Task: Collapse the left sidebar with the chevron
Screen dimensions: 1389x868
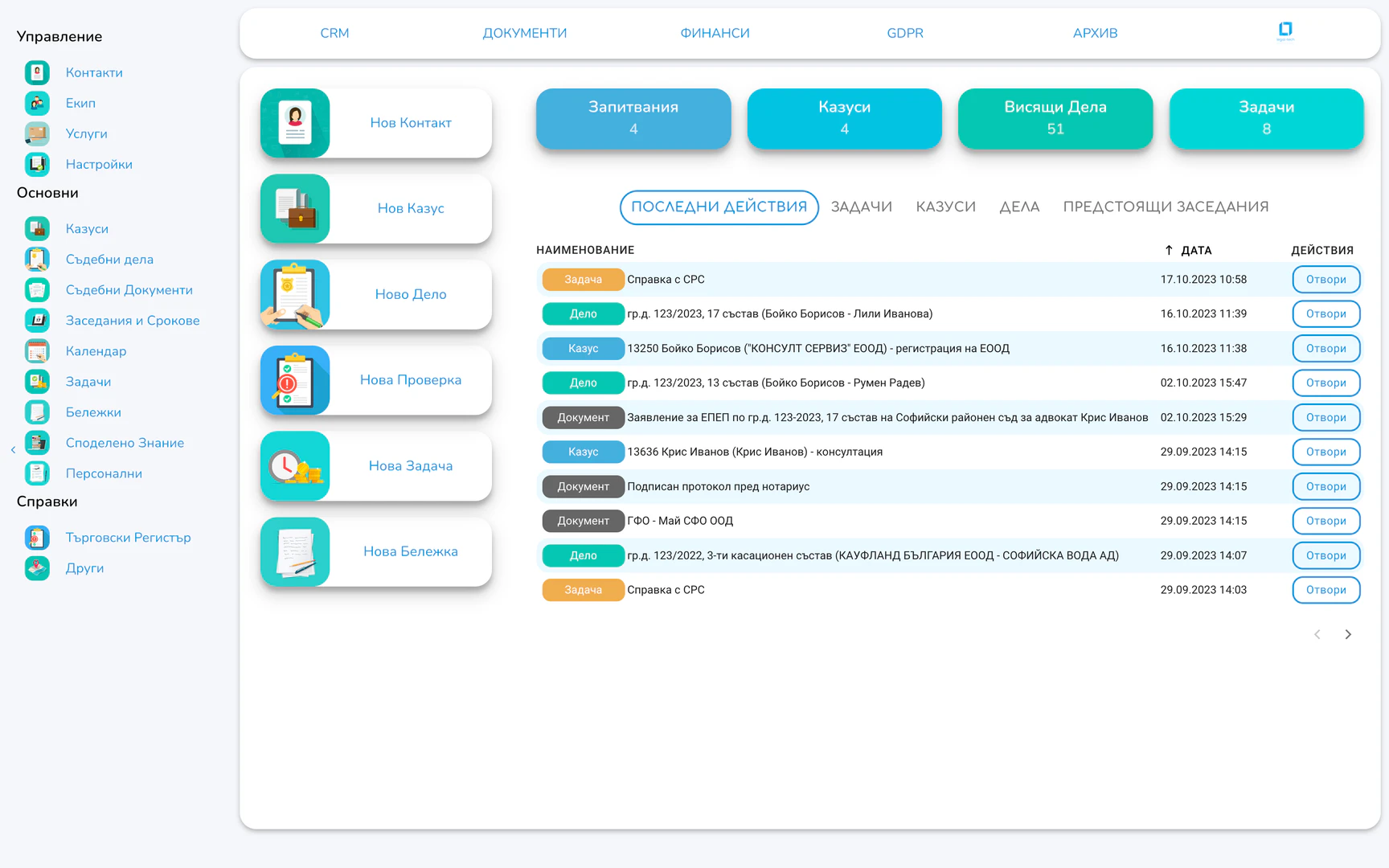Action: point(13,450)
